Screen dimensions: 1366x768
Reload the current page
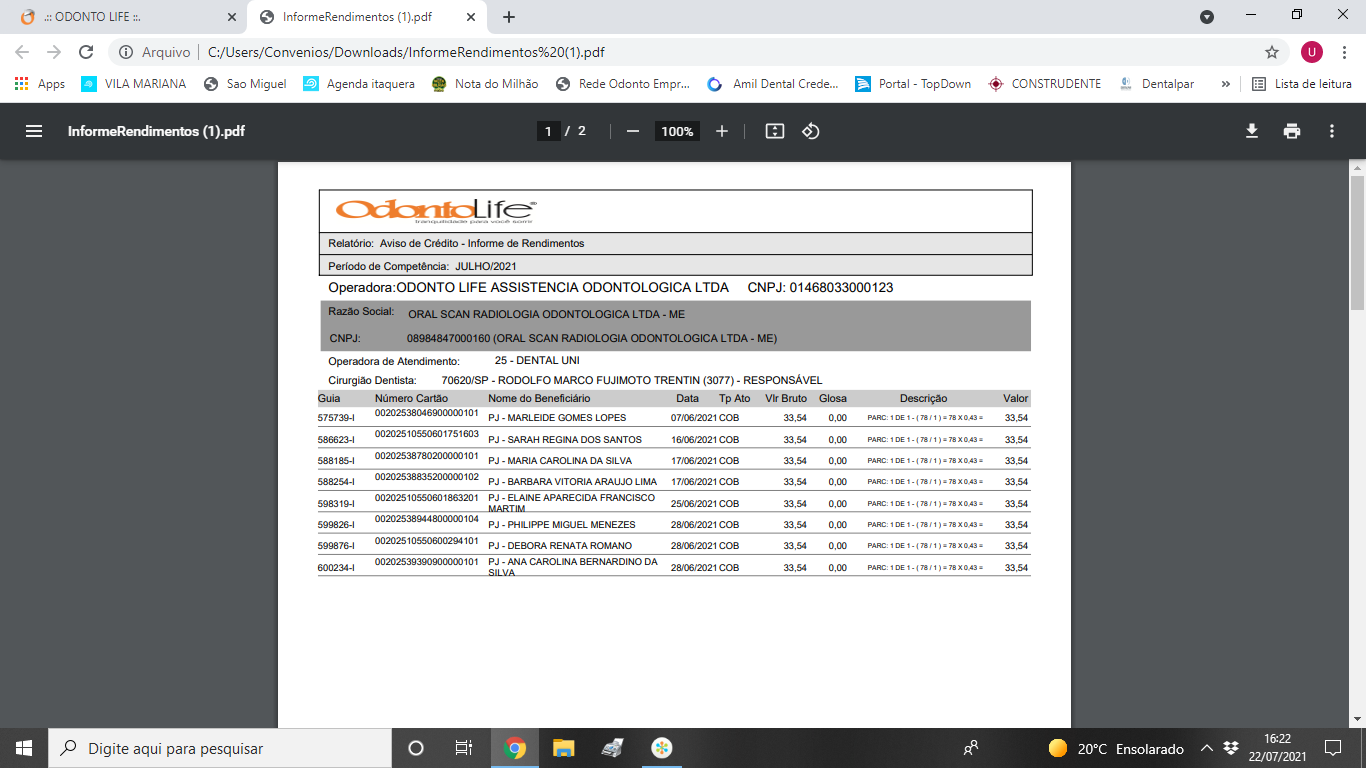(x=86, y=52)
